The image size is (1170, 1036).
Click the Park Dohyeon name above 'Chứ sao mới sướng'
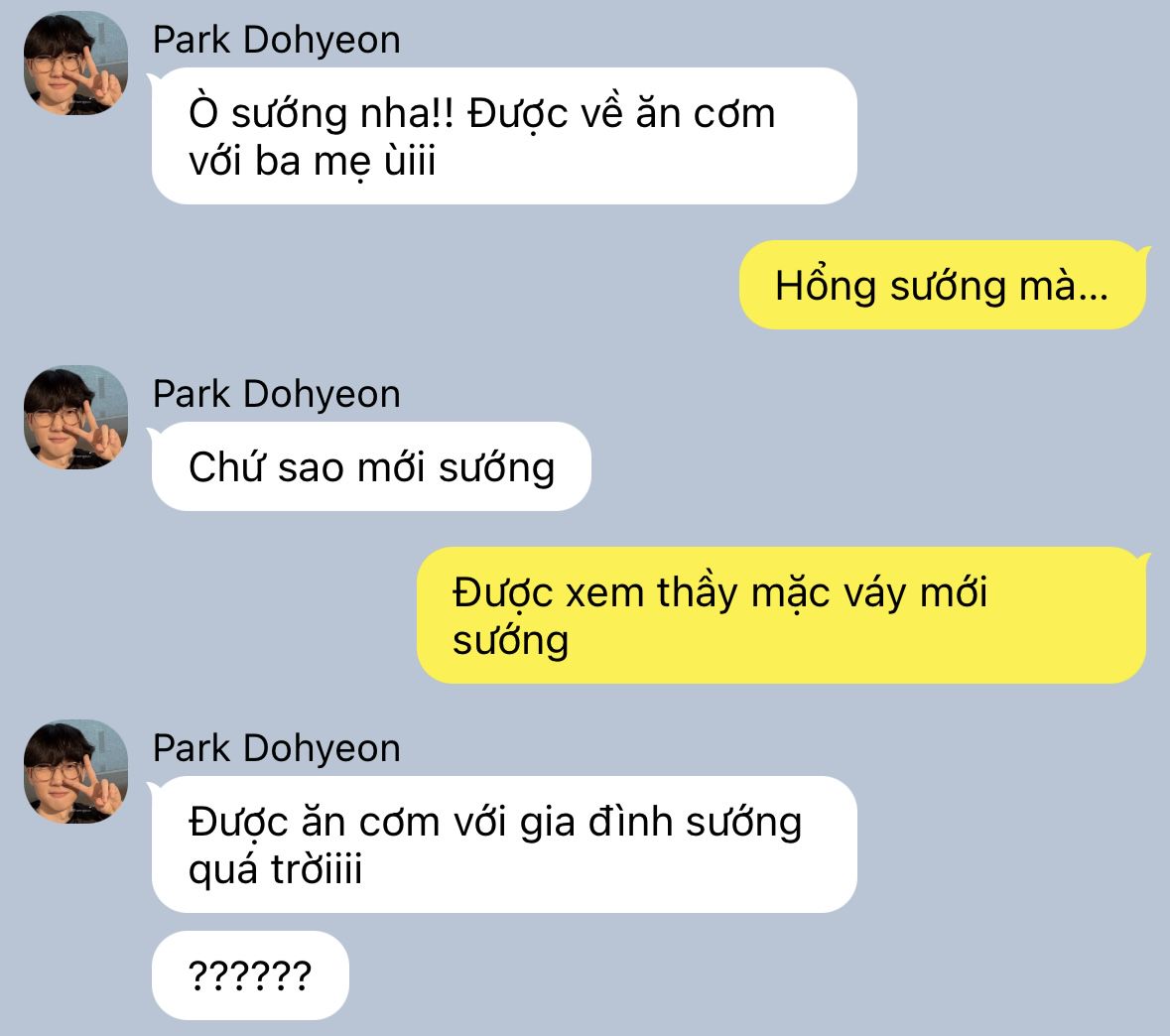point(276,394)
